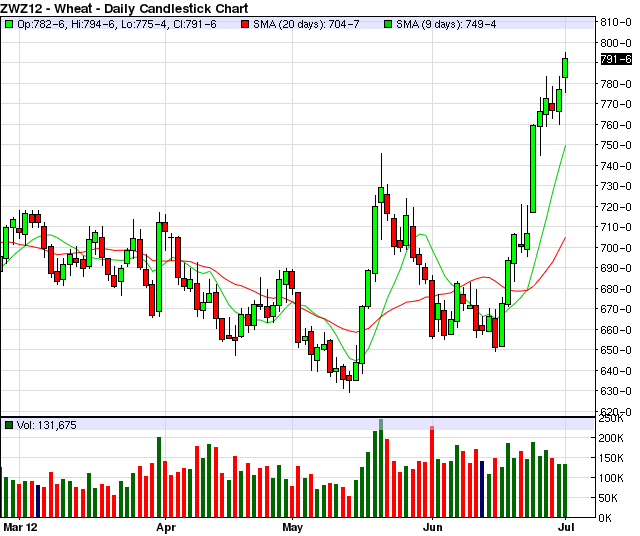Click the red SMA (20 days) legend swatch

245,24
